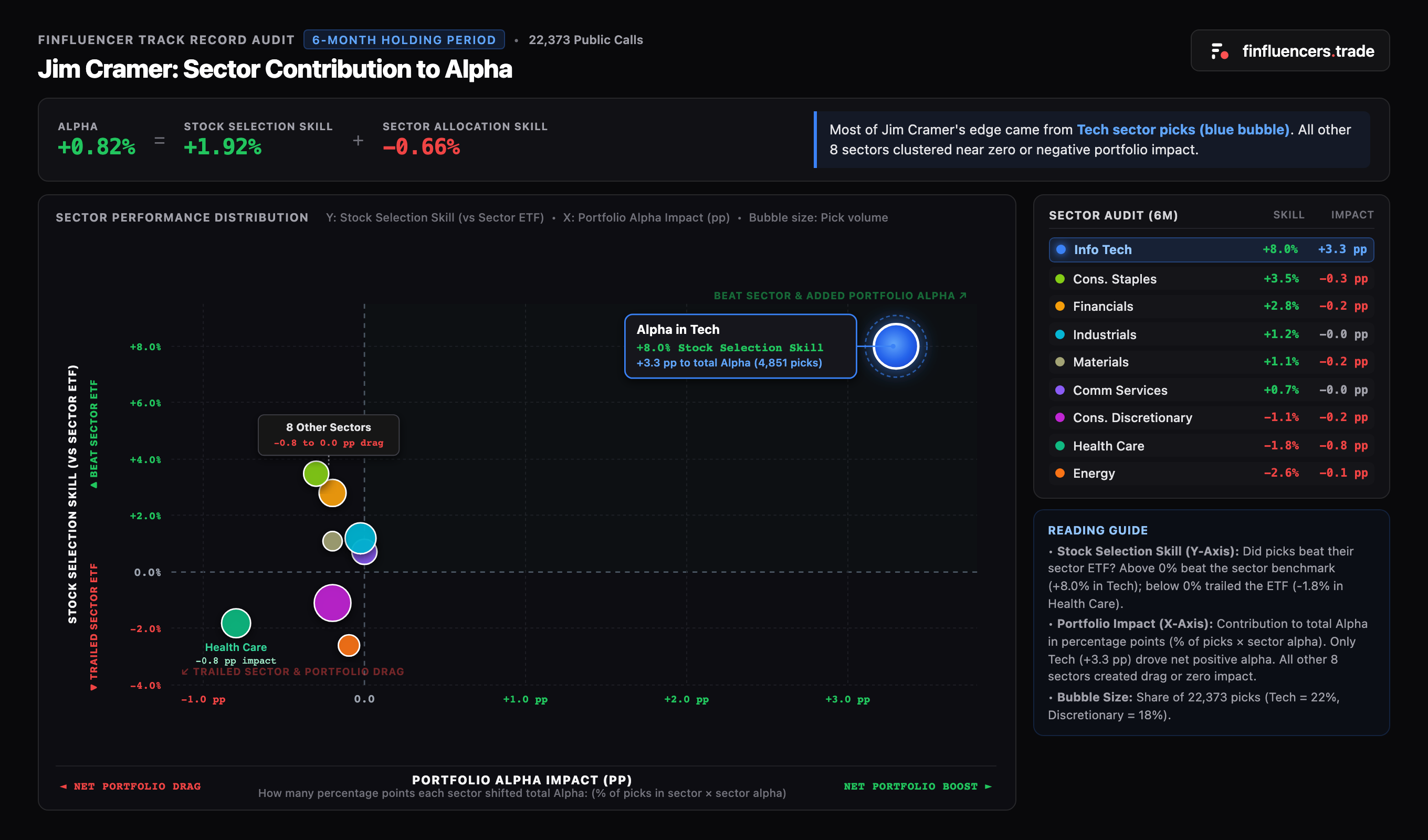The image size is (1428, 840).
Task: Click Health Care teal legend dot
Action: click(1059, 446)
